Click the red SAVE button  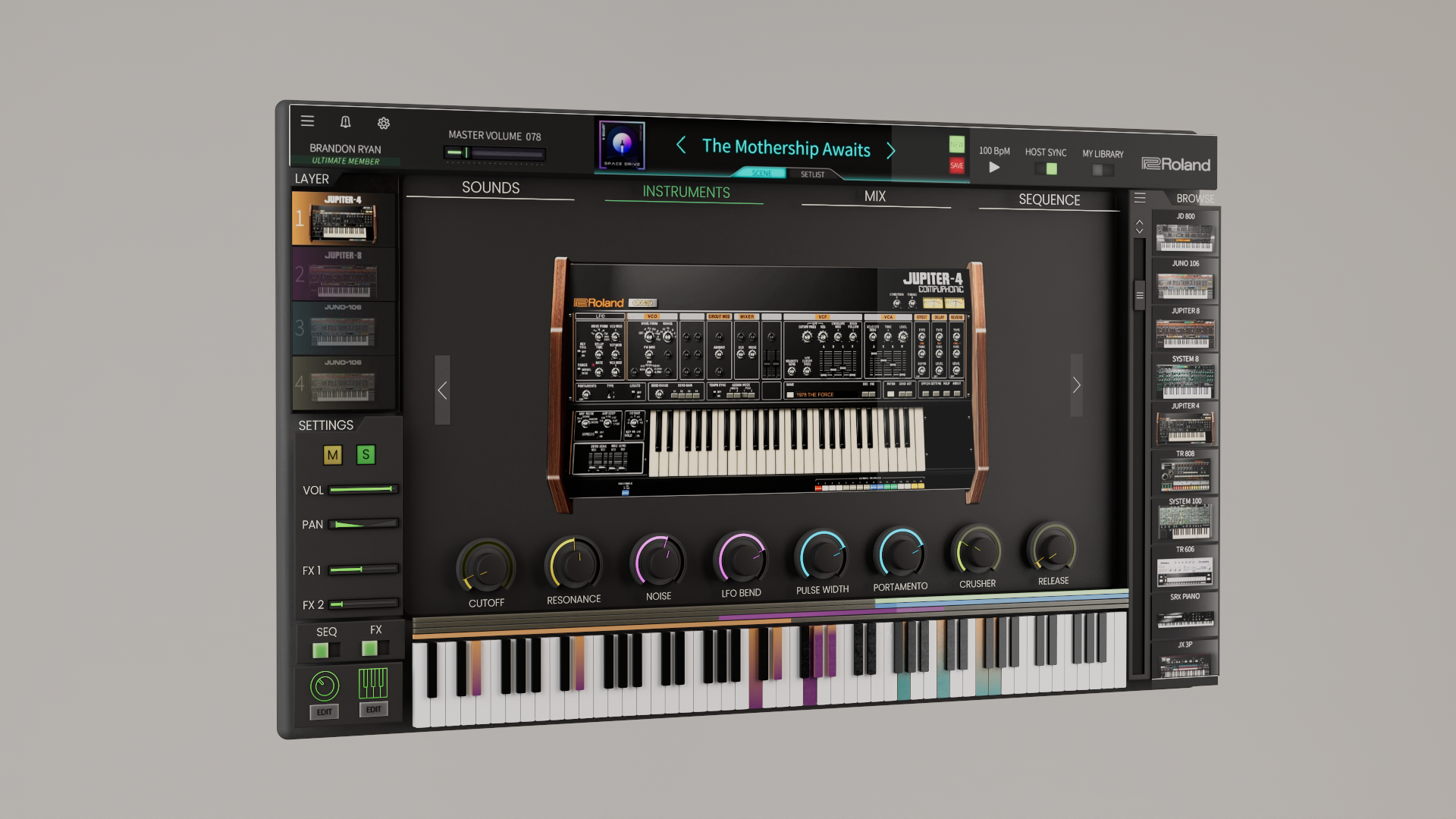(957, 165)
